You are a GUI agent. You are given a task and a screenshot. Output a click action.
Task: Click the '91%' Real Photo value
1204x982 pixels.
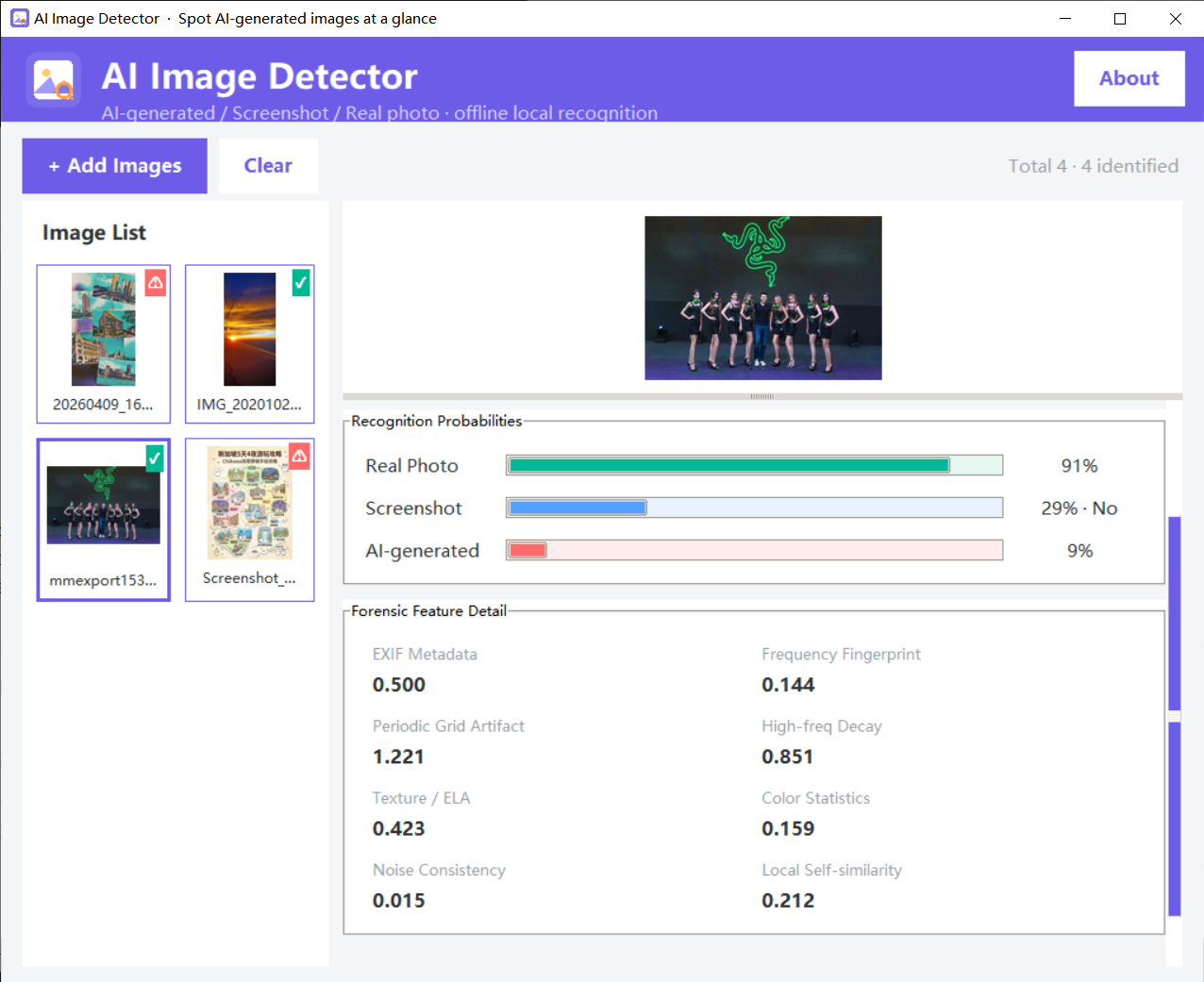click(x=1079, y=466)
